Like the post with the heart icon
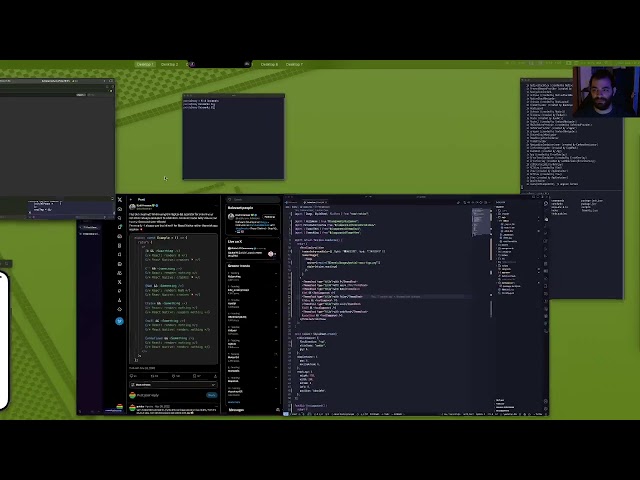The image size is (640, 480). click(174, 376)
